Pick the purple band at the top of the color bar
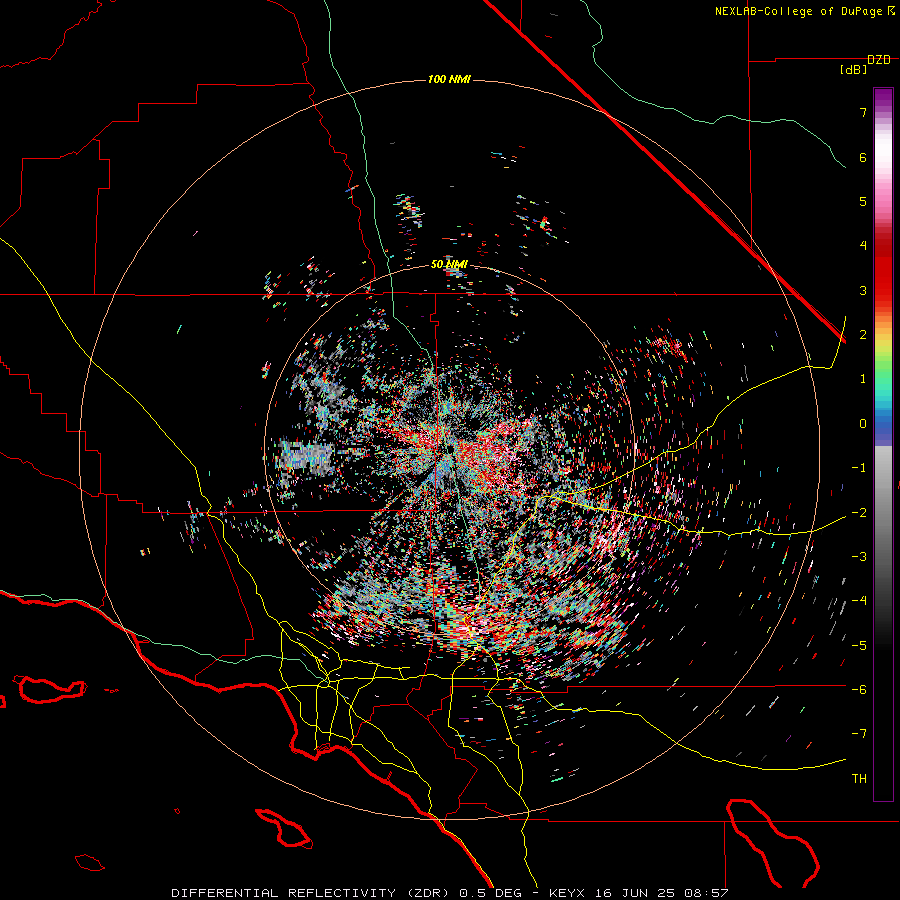 883,98
